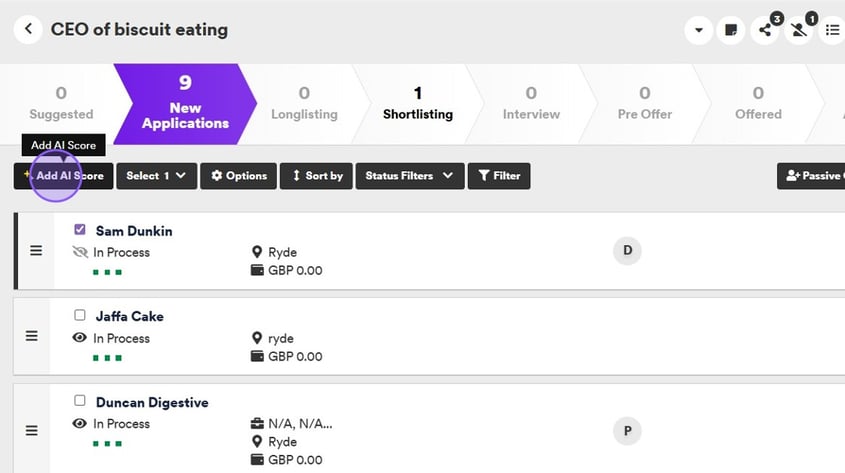Click the P avatar for Duncan Digestive
Image resolution: width=845 pixels, height=473 pixels.
[627, 431]
